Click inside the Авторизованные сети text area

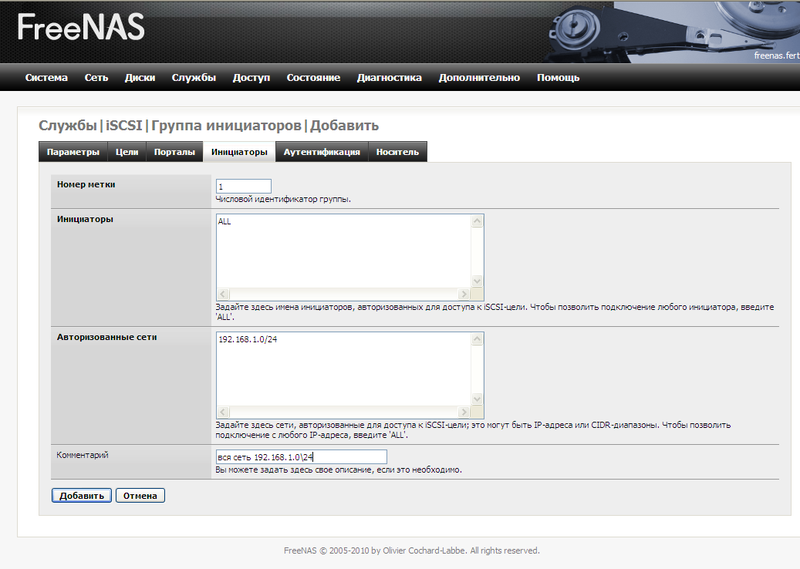(x=343, y=369)
